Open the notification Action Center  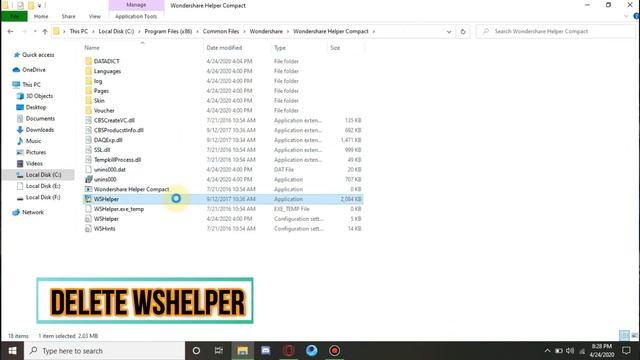(627, 351)
